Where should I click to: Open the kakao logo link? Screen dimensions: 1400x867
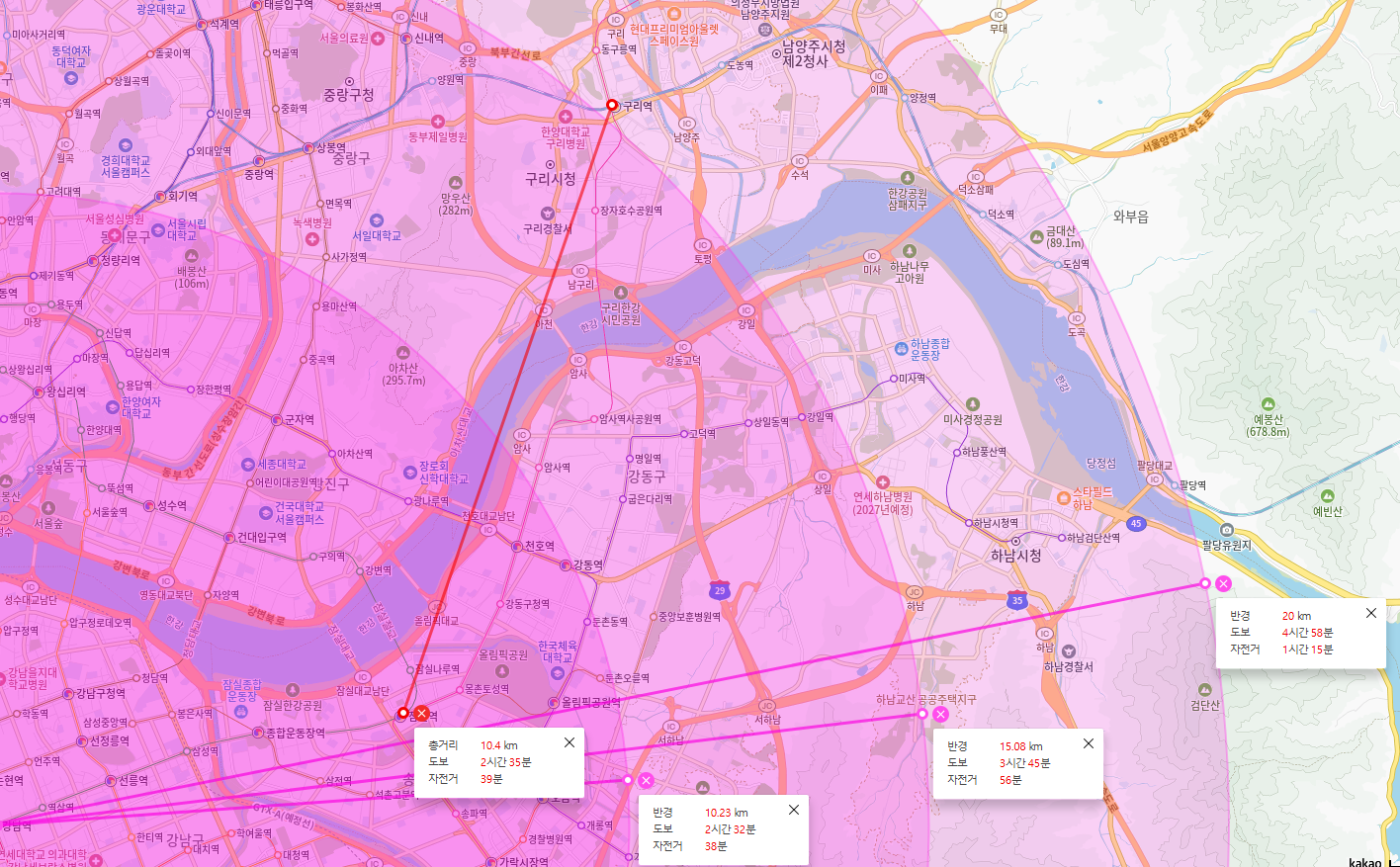1365,862
